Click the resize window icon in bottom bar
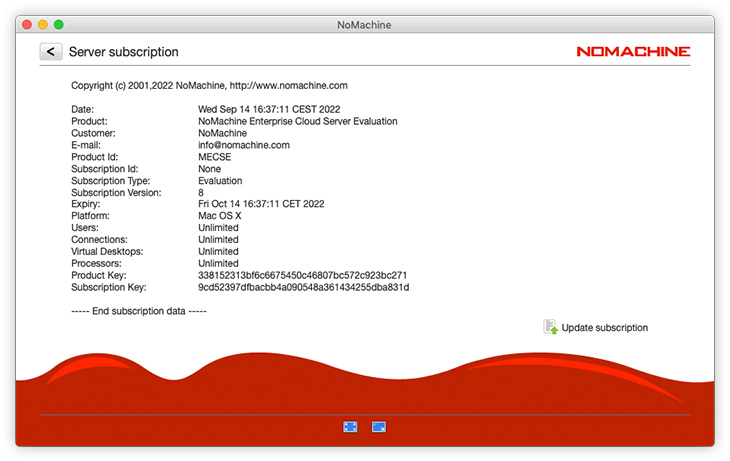 tap(379, 427)
